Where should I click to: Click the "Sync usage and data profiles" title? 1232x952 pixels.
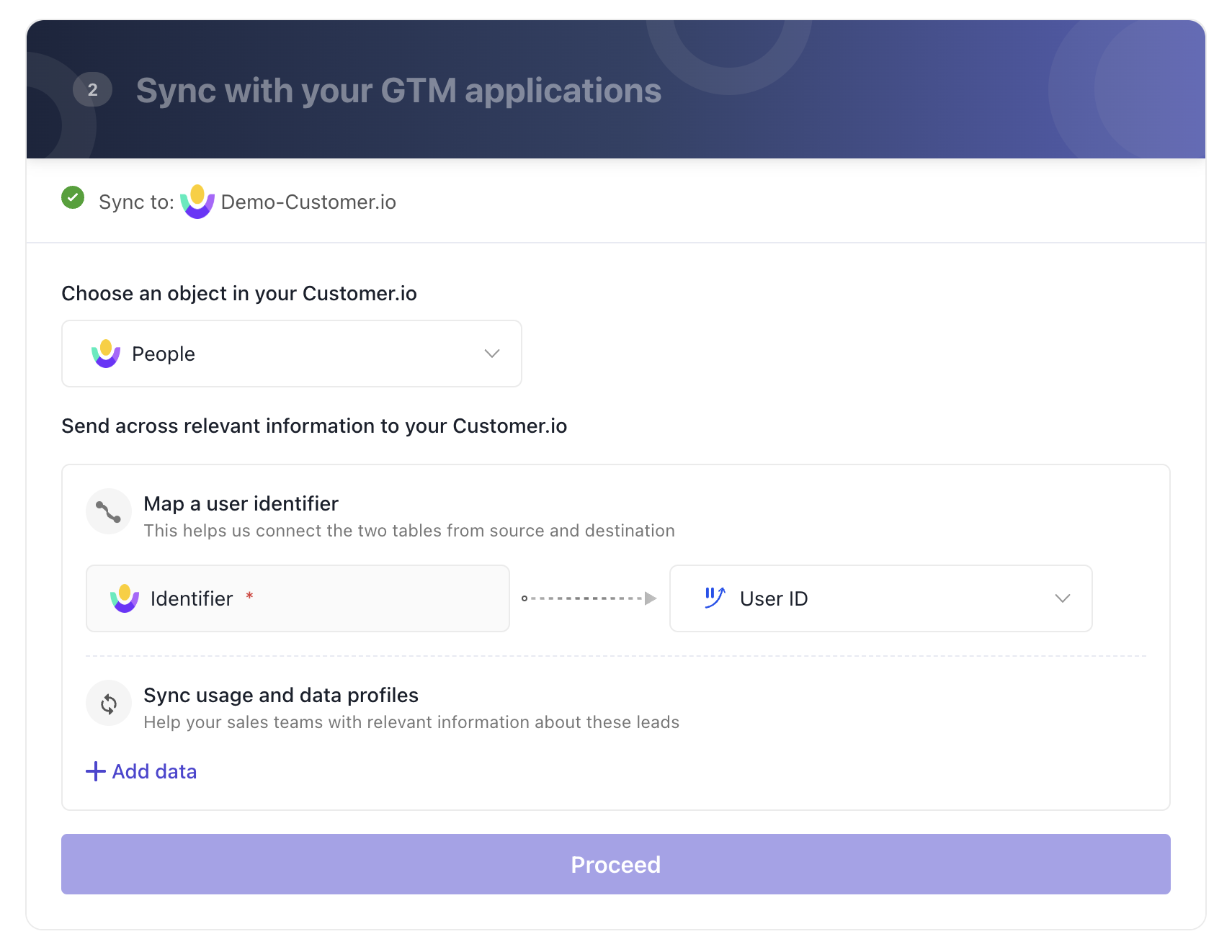pyautogui.click(x=281, y=695)
